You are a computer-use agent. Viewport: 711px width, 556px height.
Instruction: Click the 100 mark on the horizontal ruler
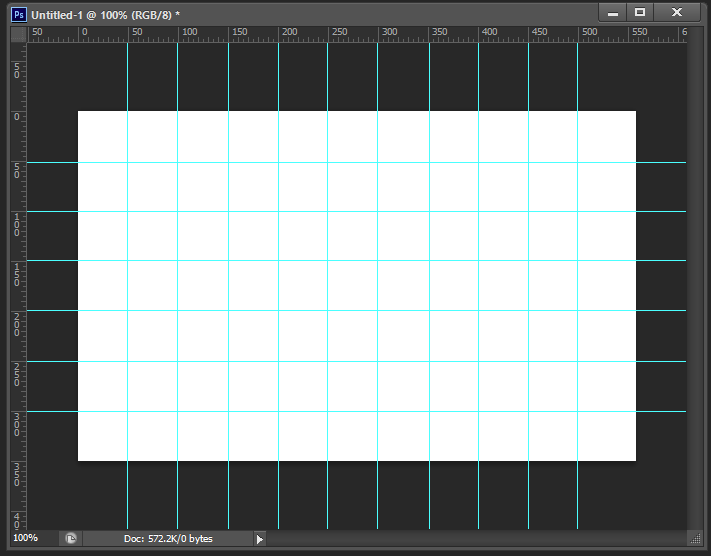(x=190, y=32)
